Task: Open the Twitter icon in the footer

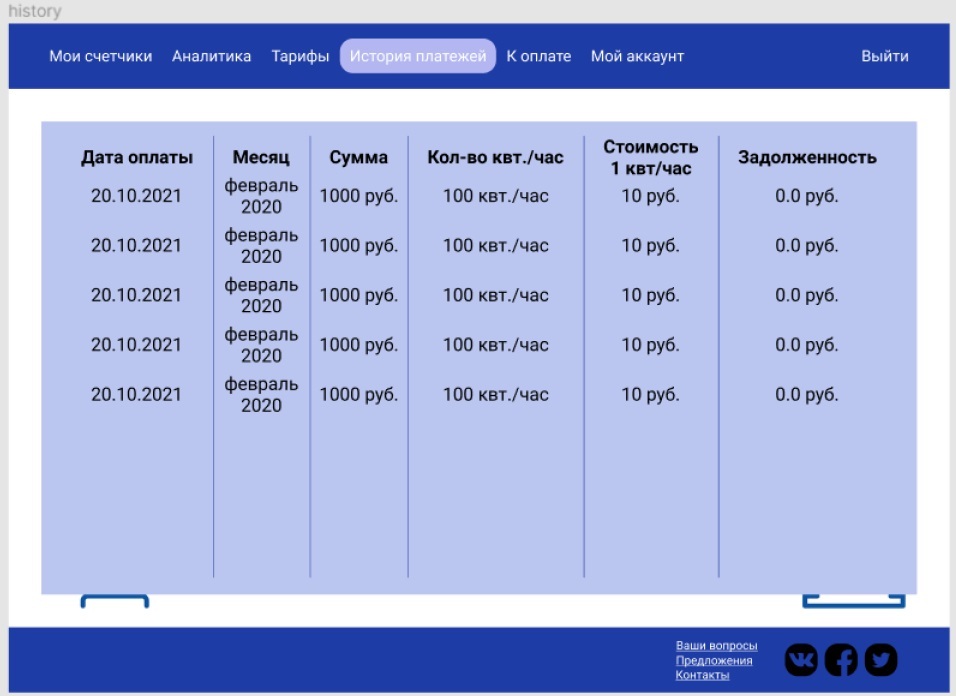Action: tap(881, 660)
